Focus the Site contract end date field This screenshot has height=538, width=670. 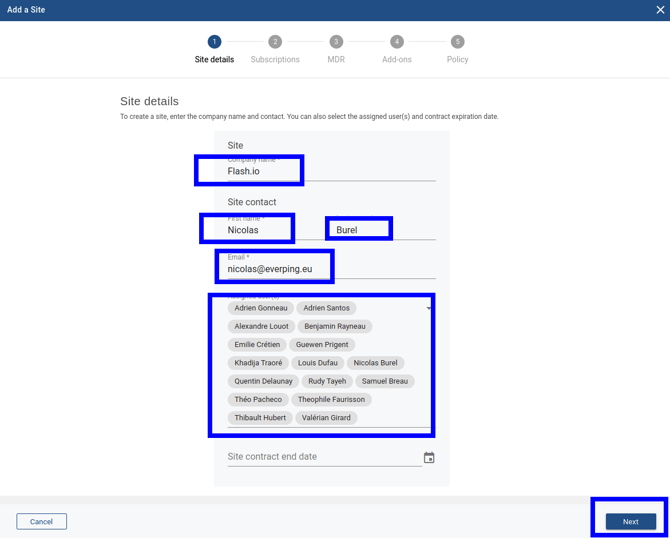[325, 457]
